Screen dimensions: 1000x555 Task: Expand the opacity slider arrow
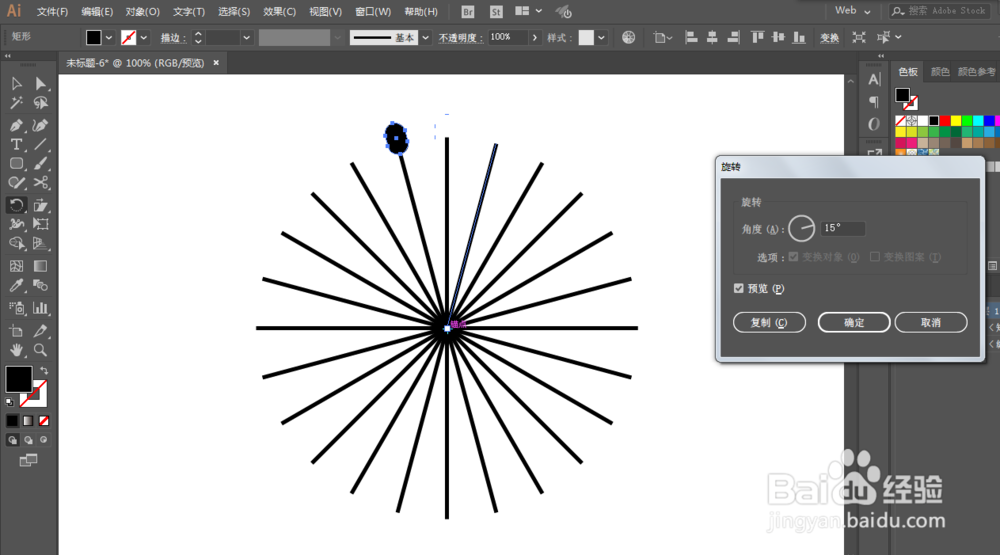[534, 38]
